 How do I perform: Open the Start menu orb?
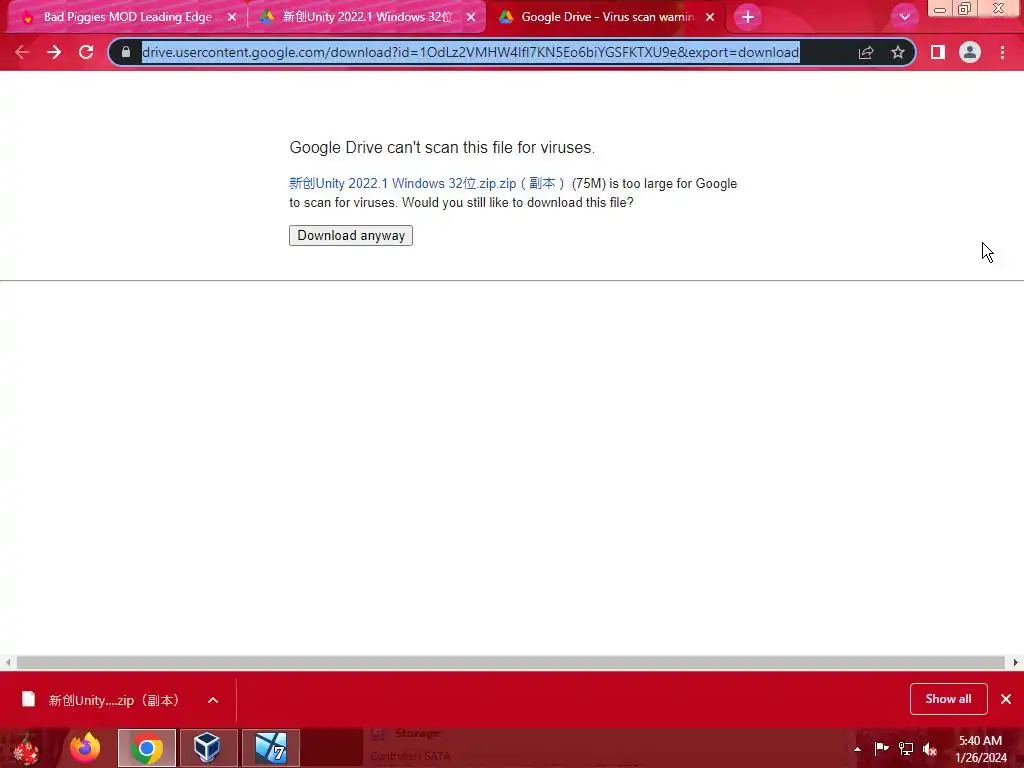(x=26, y=748)
